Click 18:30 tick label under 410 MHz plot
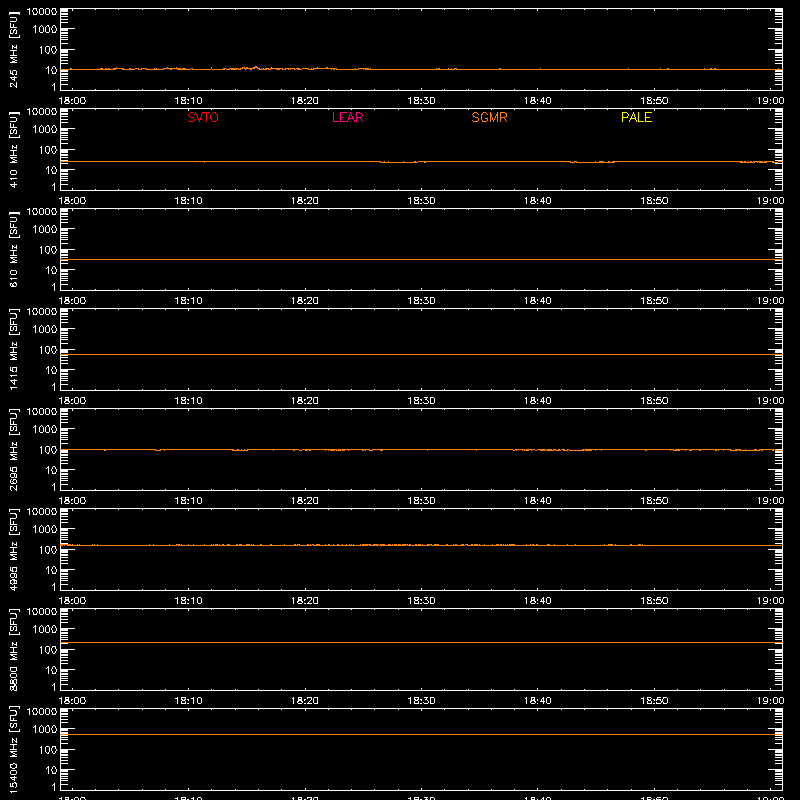 (421, 201)
